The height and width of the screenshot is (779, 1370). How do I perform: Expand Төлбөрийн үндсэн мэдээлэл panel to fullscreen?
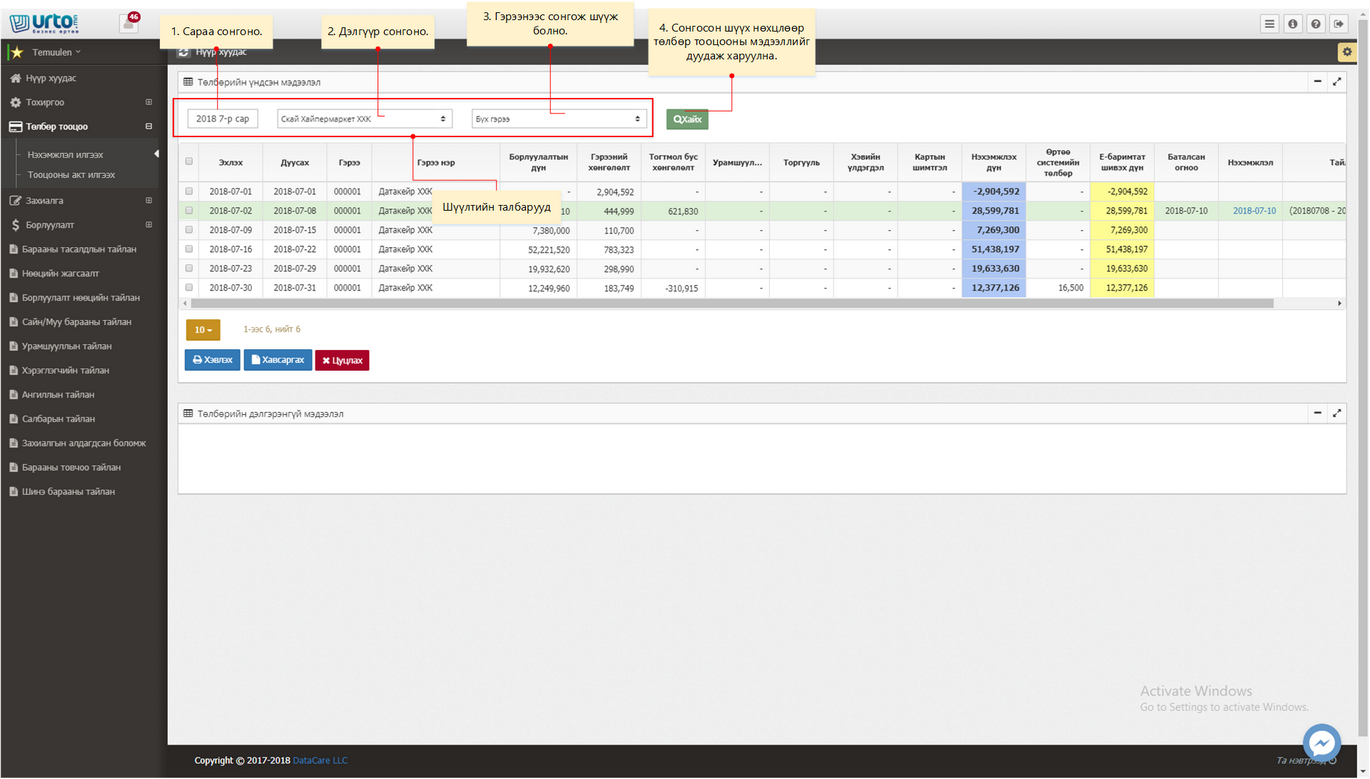coord(1337,82)
